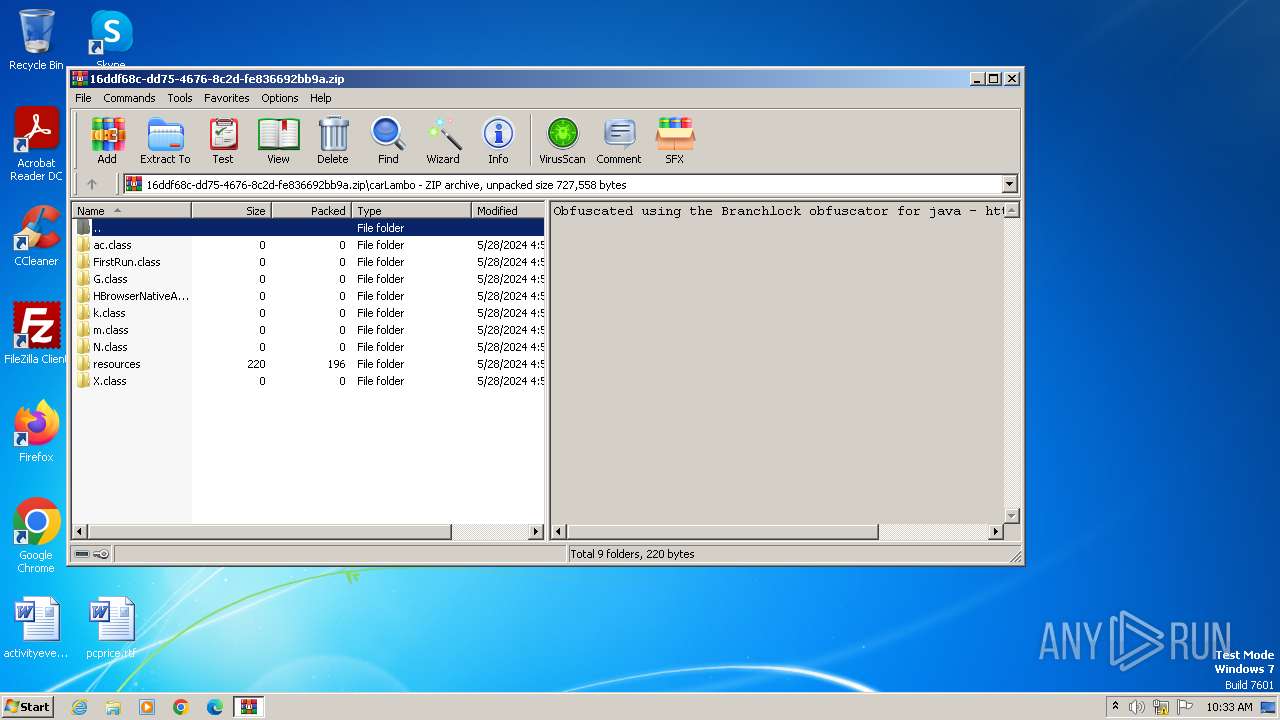Viewport: 1280px width, 720px height.
Task: Open the Help menu
Action: pyautogui.click(x=321, y=98)
